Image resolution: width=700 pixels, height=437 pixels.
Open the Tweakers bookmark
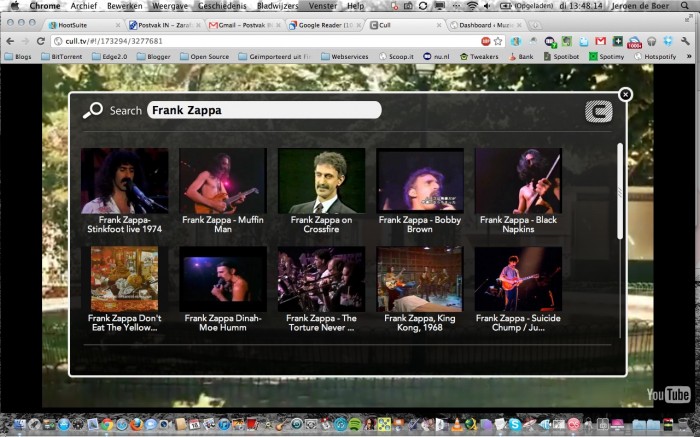479,57
